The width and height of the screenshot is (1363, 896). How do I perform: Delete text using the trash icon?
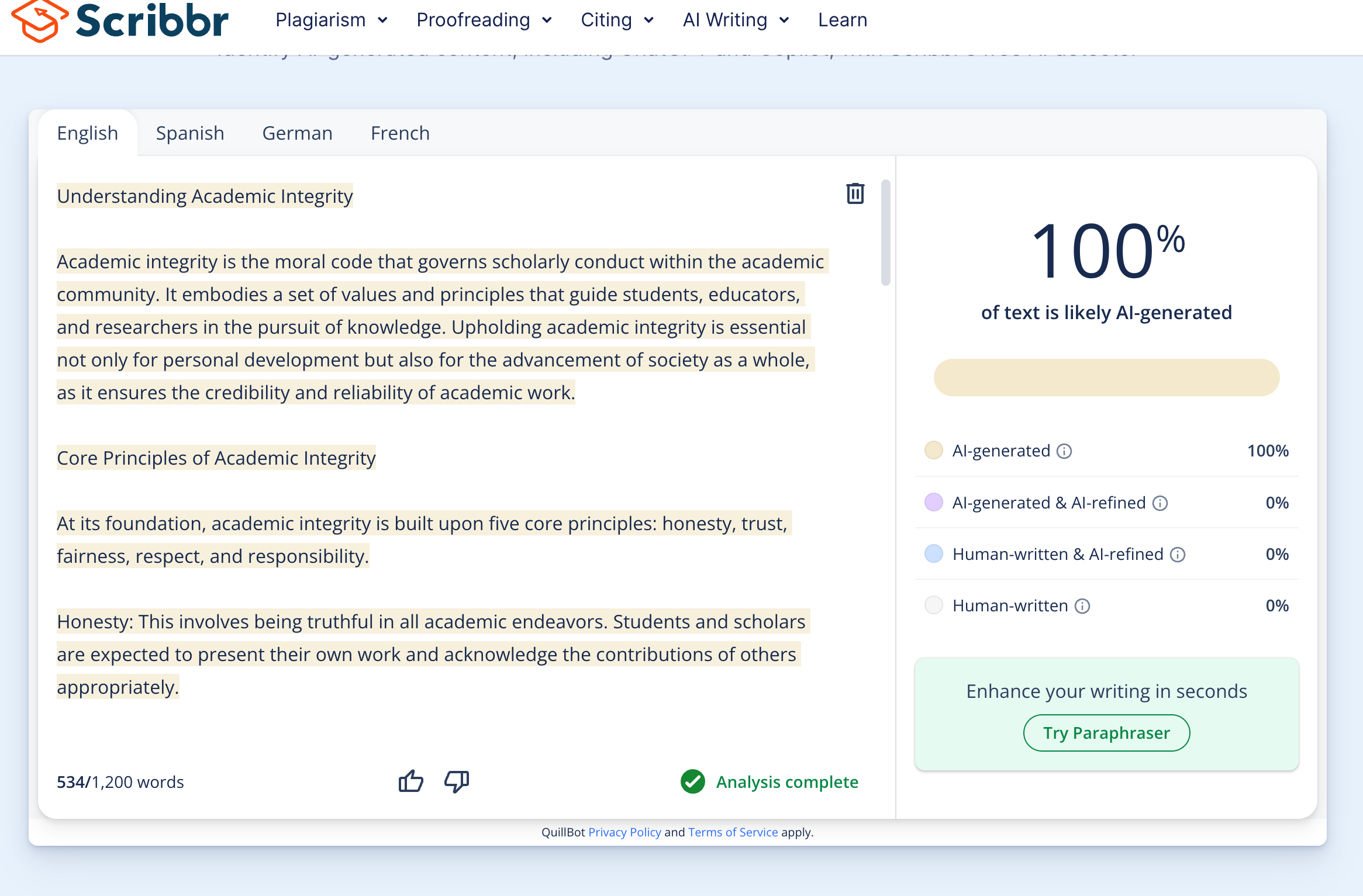pyautogui.click(x=855, y=193)
